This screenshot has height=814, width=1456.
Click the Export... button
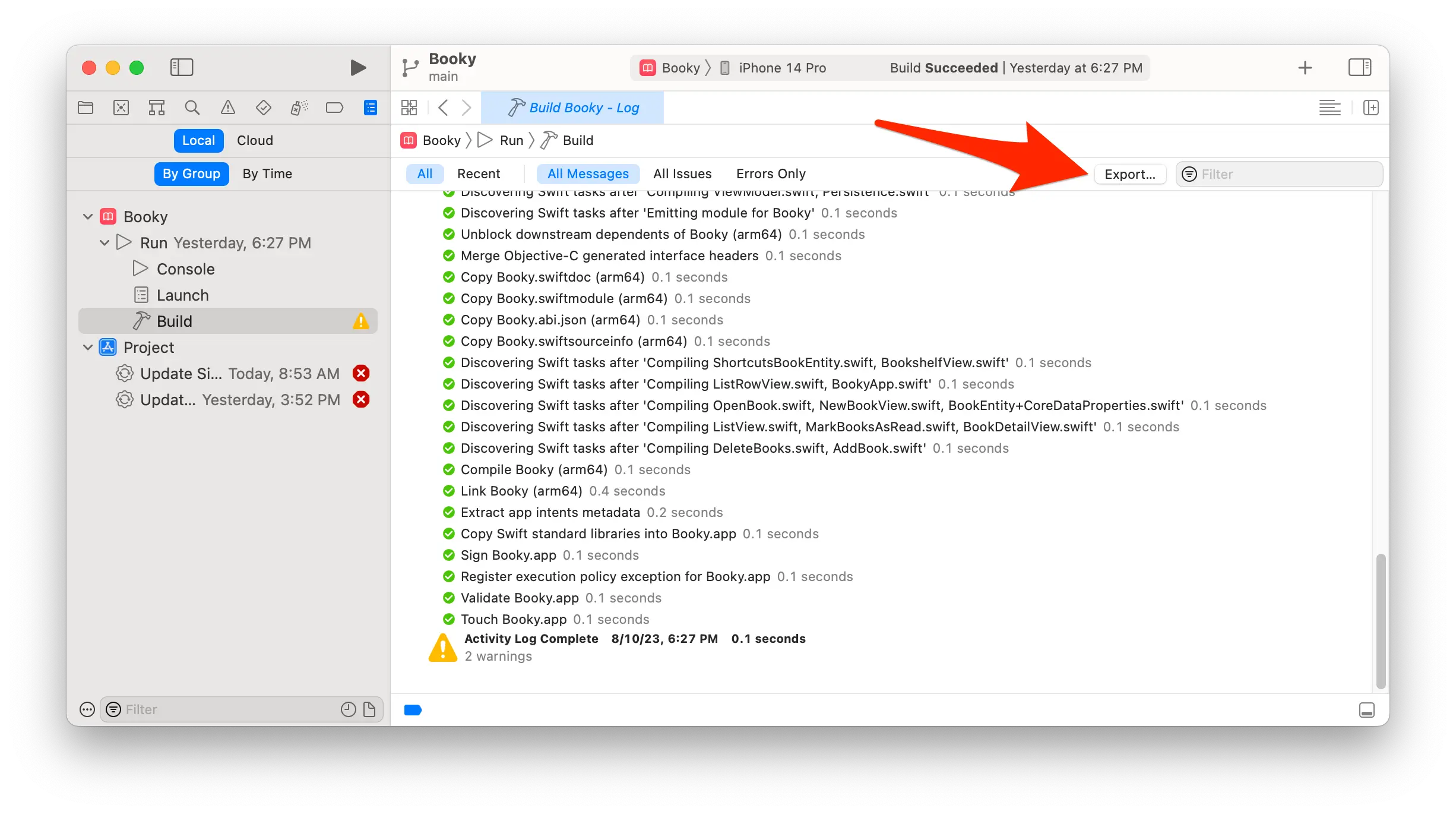[1130, 174]
